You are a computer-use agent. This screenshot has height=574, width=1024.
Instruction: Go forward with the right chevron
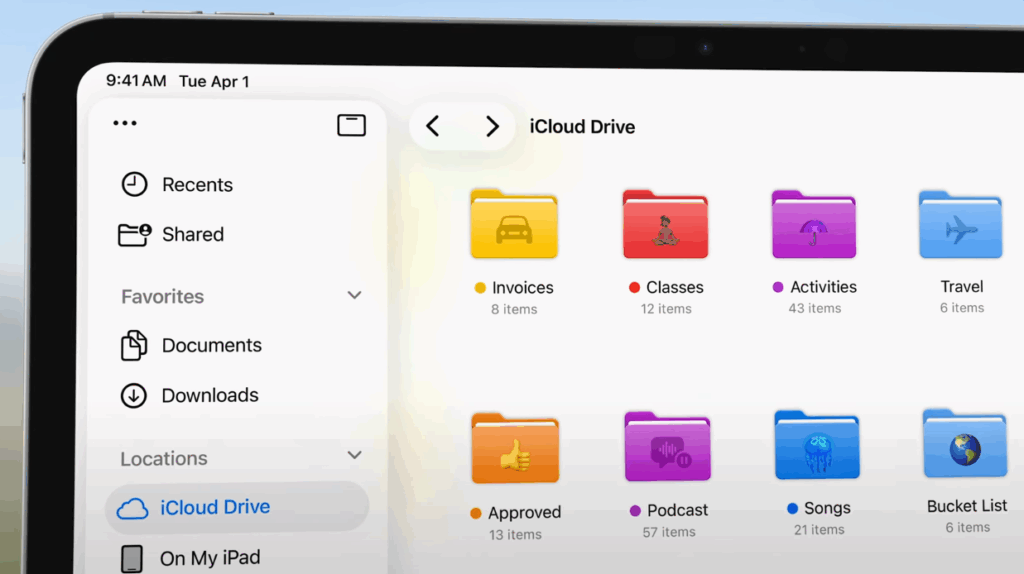[x=492, y=126]
